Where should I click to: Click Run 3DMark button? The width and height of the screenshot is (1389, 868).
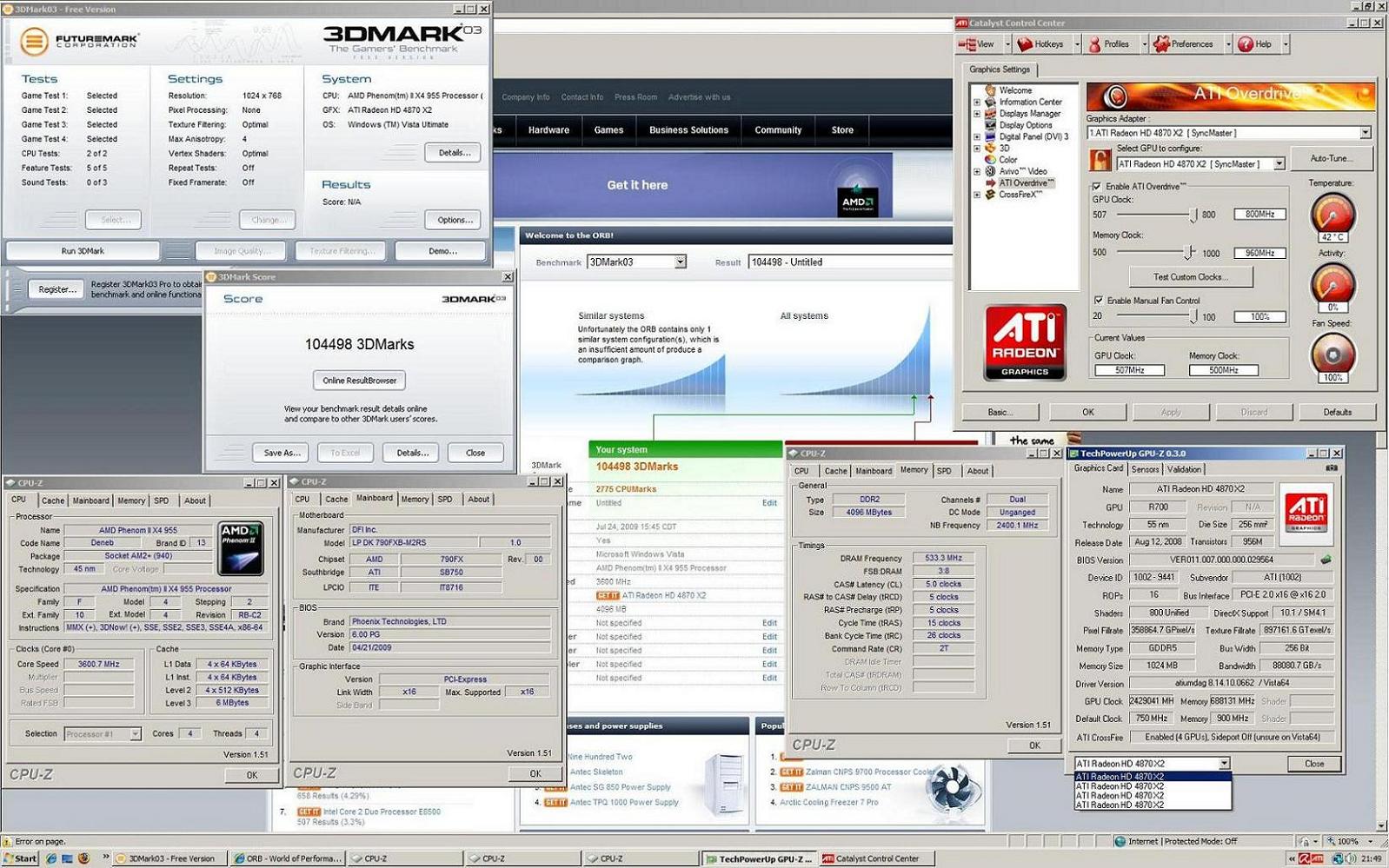[x=83, y=251]
